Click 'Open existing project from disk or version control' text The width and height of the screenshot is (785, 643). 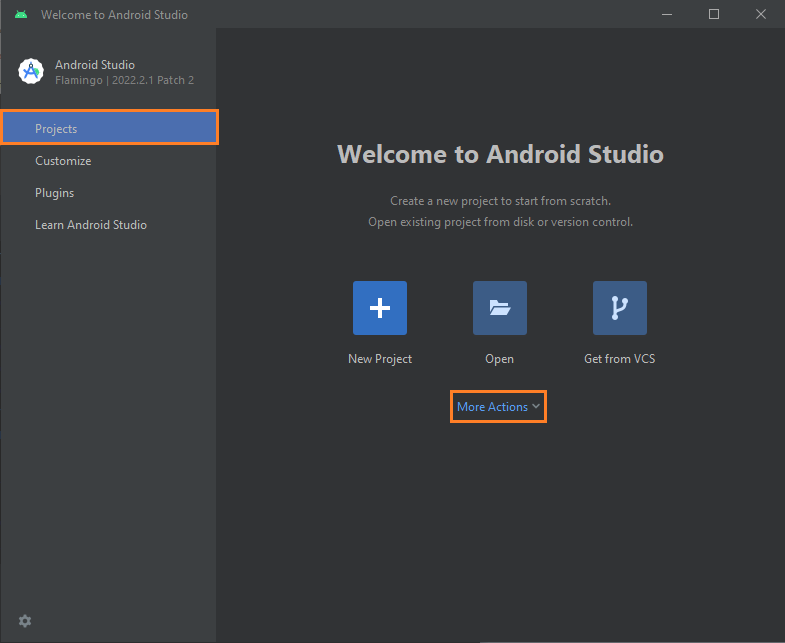click(x=500, y=222)
